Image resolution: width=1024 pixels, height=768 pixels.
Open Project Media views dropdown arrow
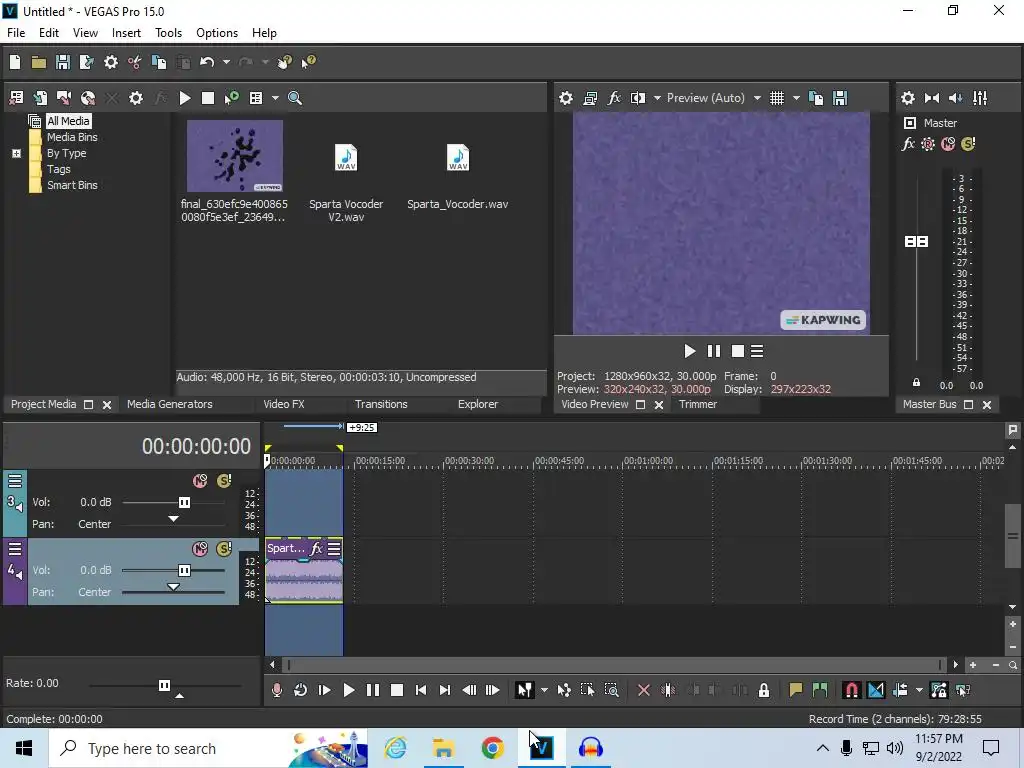pyautogui.click(x=275, y=98)
